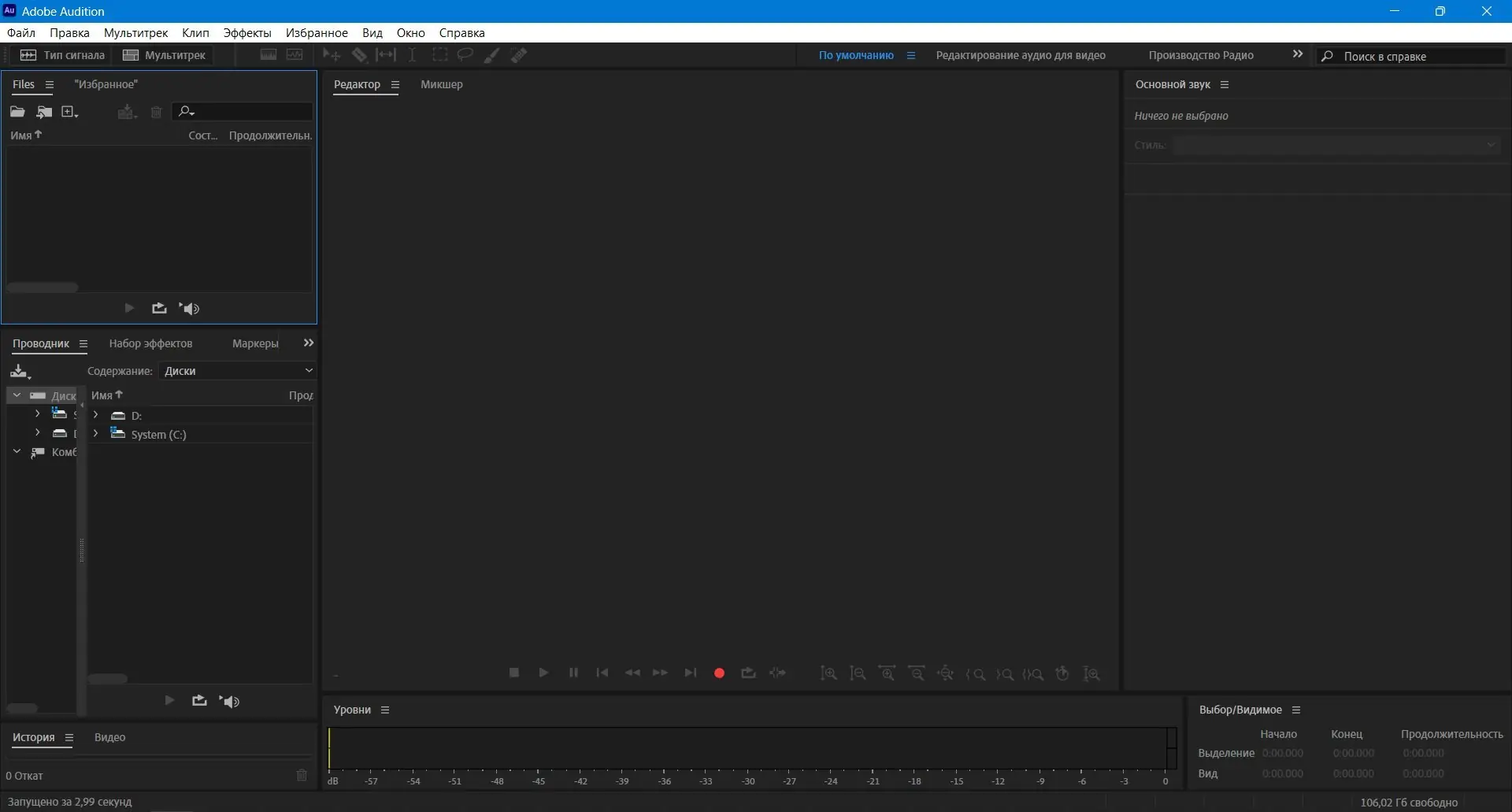Open Набор эффектов tab

[150, 343]
